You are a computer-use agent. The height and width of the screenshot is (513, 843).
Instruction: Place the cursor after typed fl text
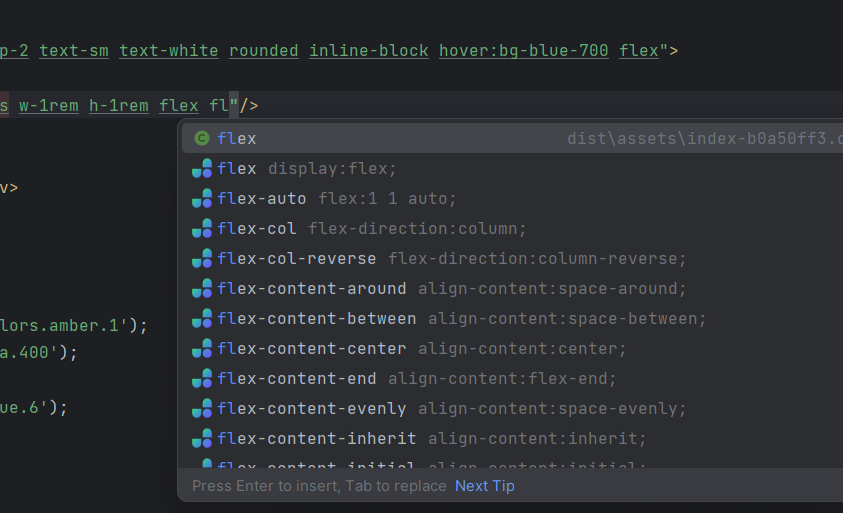tap(230, 105)
